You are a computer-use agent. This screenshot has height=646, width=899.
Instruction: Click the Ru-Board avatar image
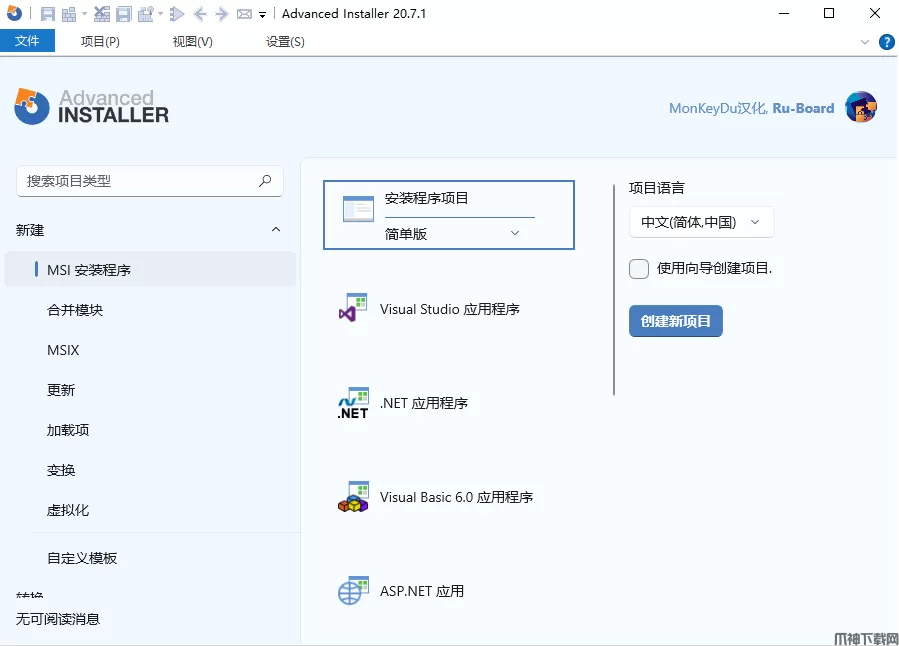861,107
